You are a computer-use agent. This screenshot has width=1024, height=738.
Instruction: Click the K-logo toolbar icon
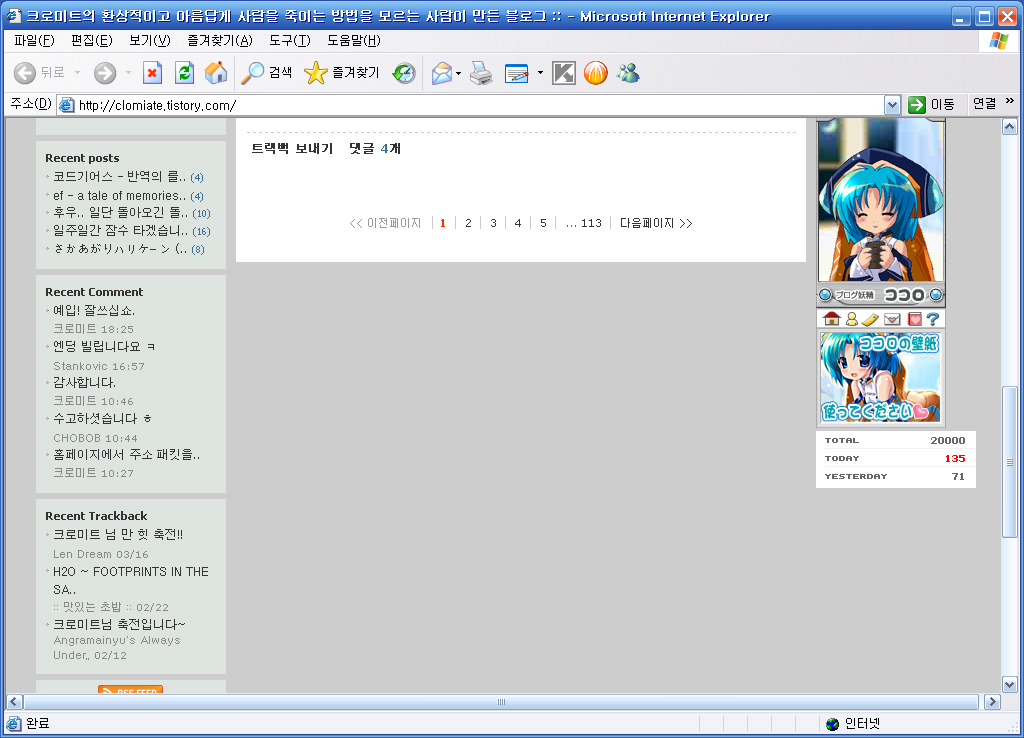564,72
